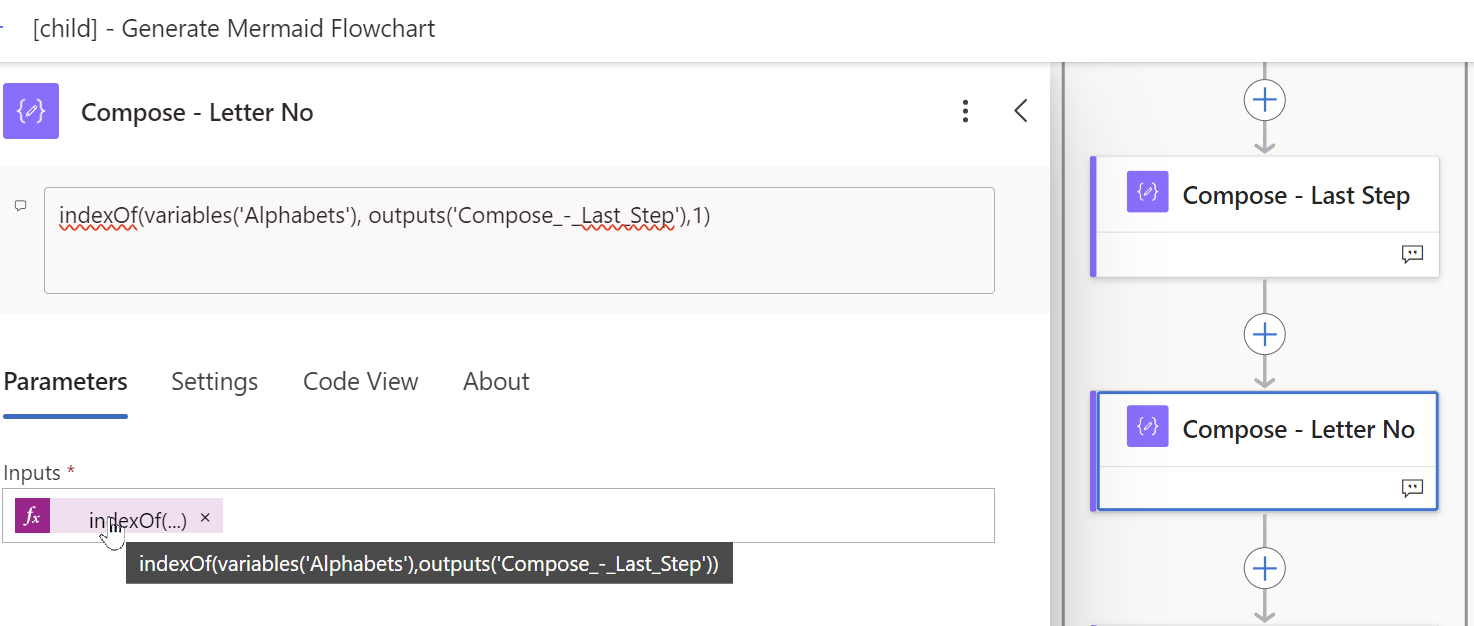This screenshot has width=1474, height=626.
Task: Select the Compose - Last Step card
Action: click(x=1265, y=194)
